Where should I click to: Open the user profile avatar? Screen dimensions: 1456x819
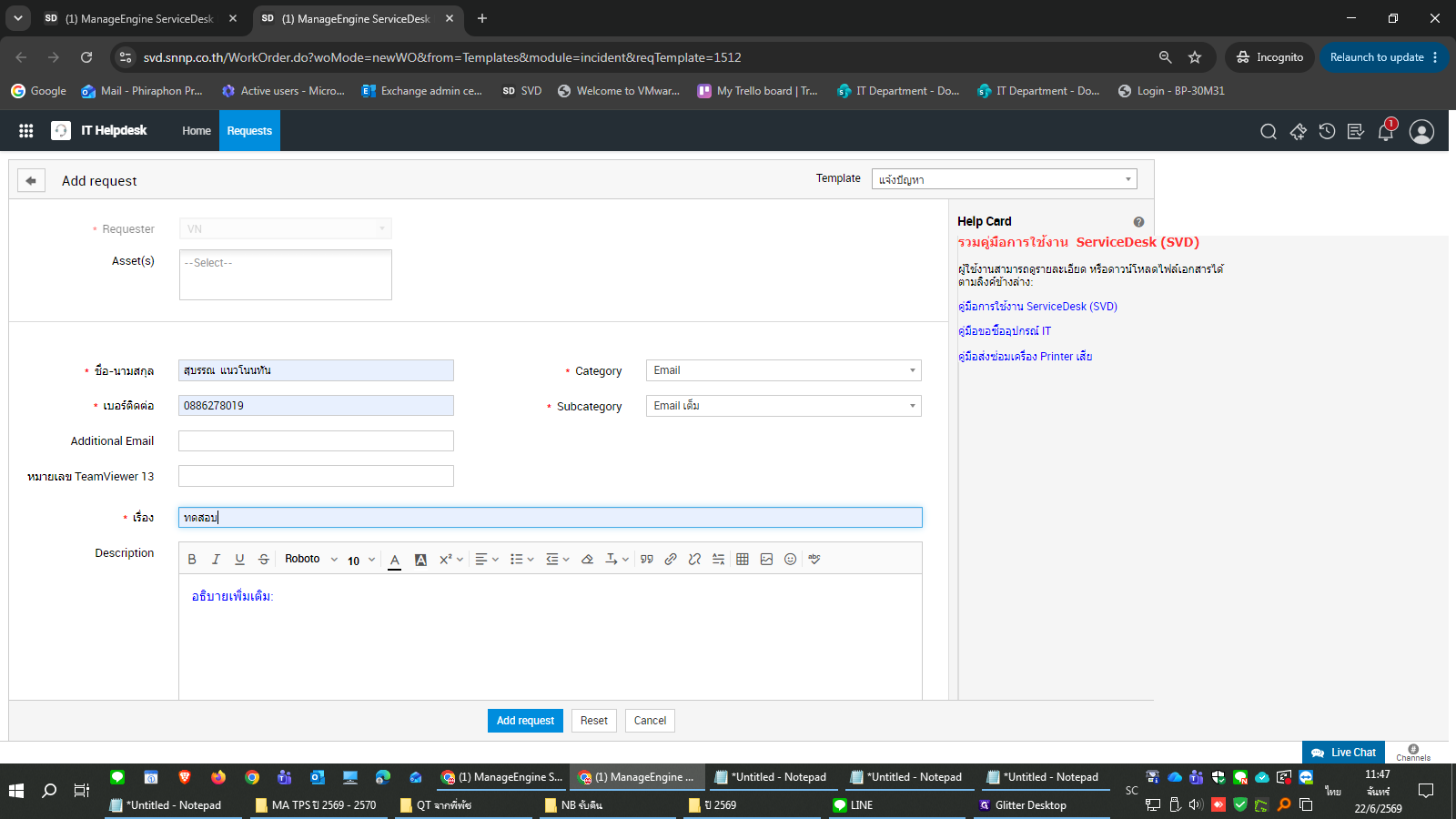[x=1421, y=132]
